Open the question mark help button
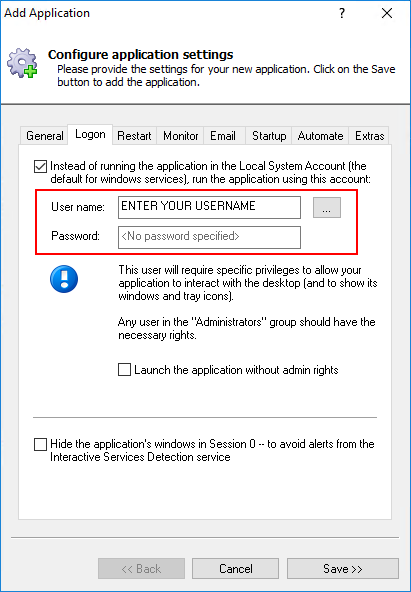This screenshot has width=411, height=592. tap(342, 13)
